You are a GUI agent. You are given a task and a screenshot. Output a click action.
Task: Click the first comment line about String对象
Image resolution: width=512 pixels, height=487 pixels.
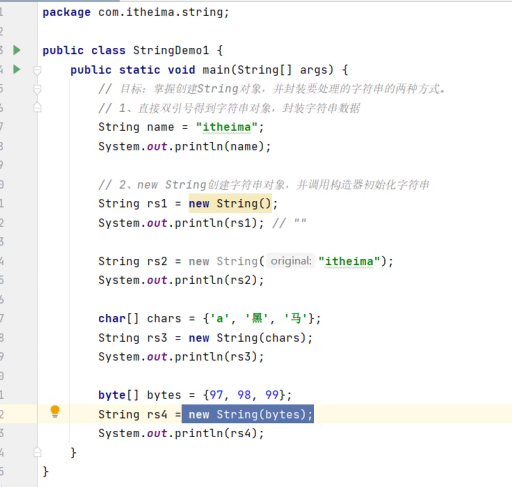coord(271,89)
